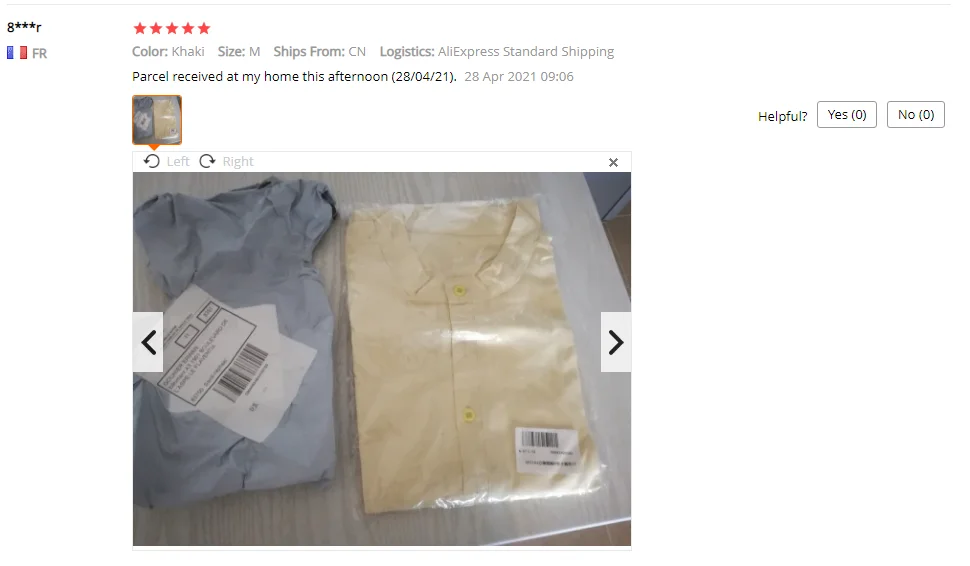Image resolution: width=970 pixels, height=566 pixels.
Task: Click the rotate left arrow icon
Action: tap(152, 161)
